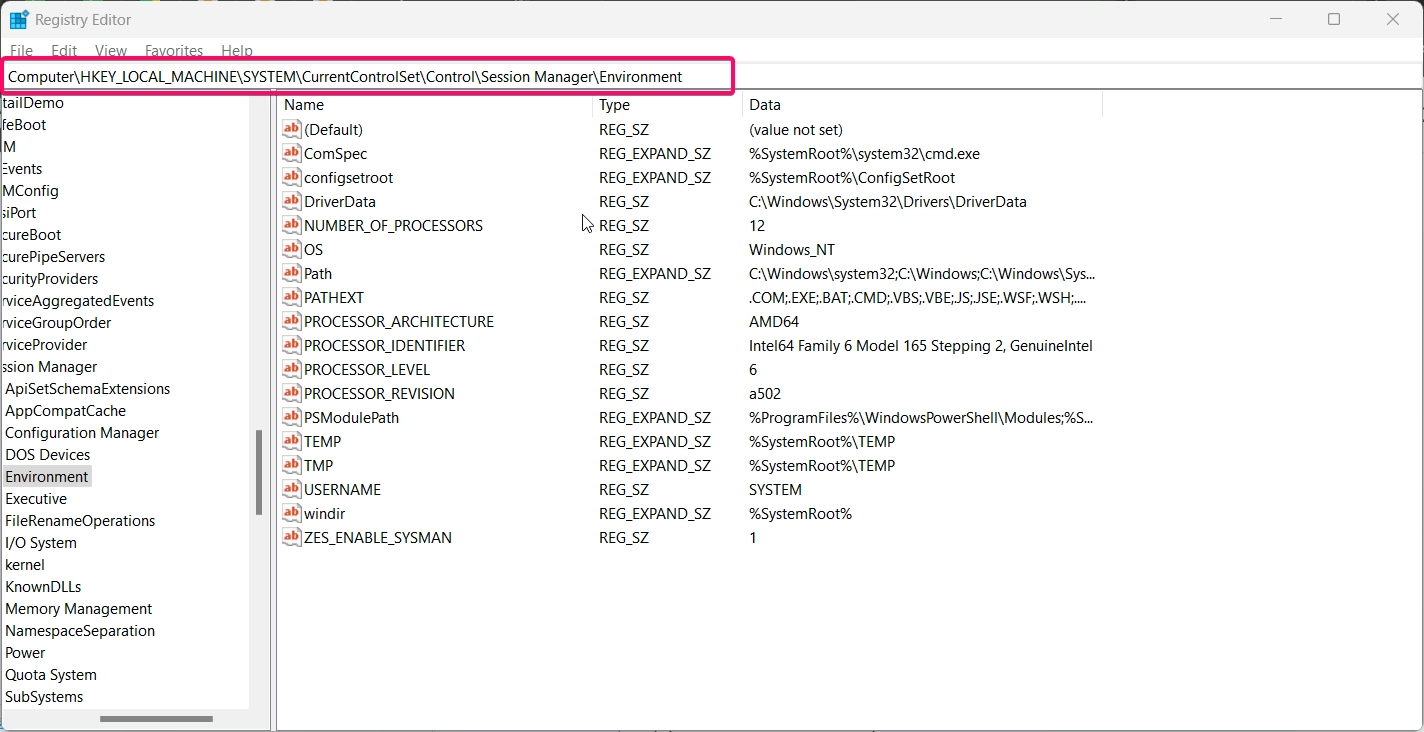Select the Environment key in the tree
1424x732 pixels.
[x=47, y=477]
